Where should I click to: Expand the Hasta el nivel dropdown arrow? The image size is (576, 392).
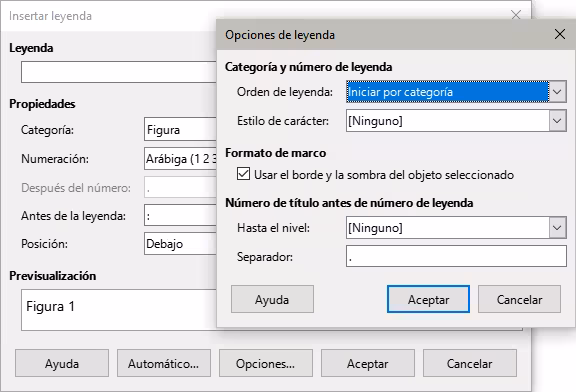[x=557, y=228]
